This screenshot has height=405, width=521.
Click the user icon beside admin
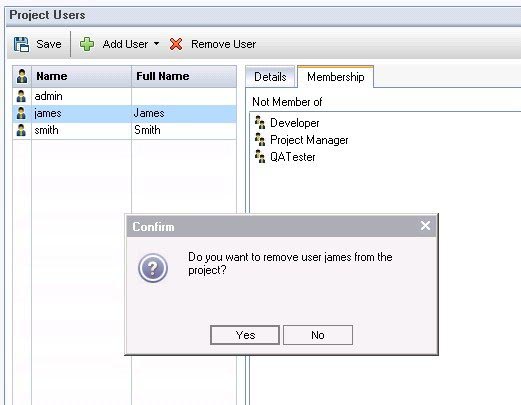click(x=21, y=96)
